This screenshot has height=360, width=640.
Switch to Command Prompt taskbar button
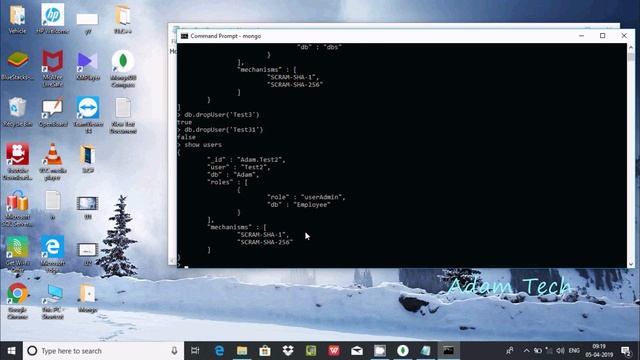pos(449,351)
